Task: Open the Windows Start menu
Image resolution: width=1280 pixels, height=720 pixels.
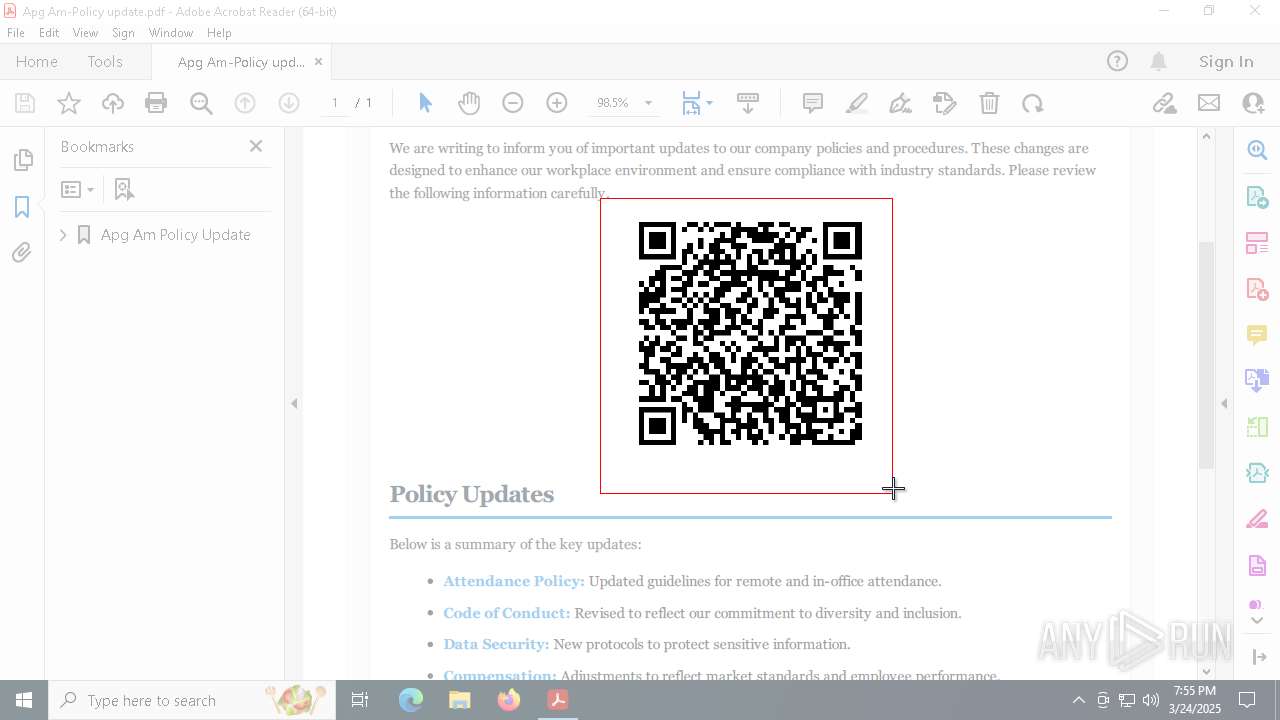Action: click(x=24, y=700)
